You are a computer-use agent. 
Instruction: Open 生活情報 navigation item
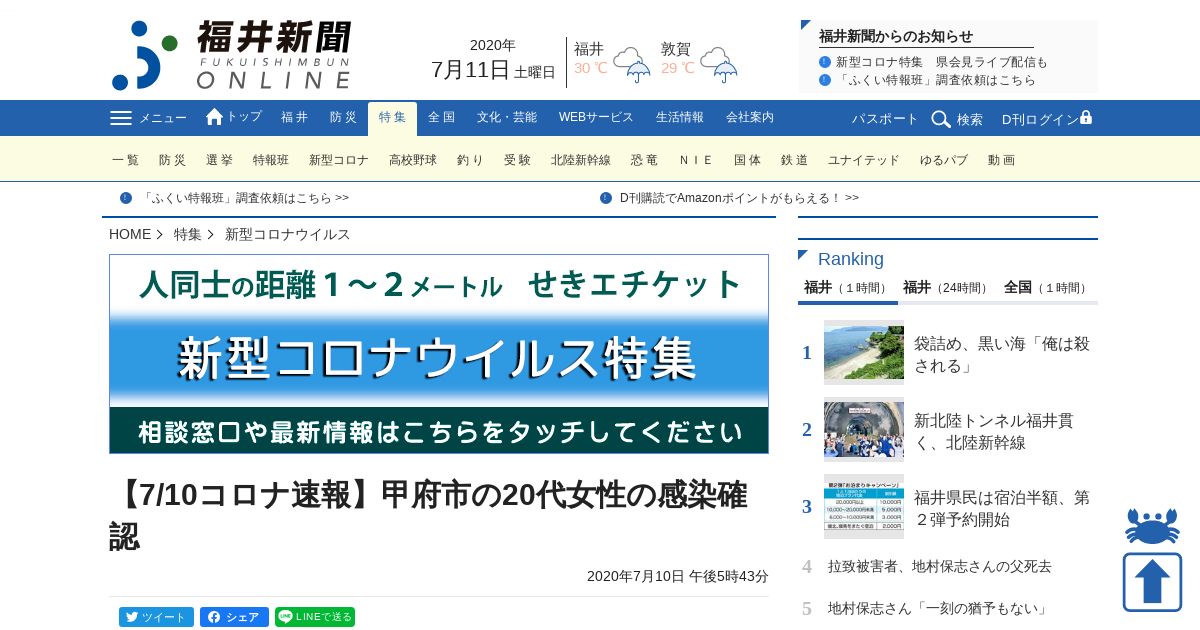(680, 118)
